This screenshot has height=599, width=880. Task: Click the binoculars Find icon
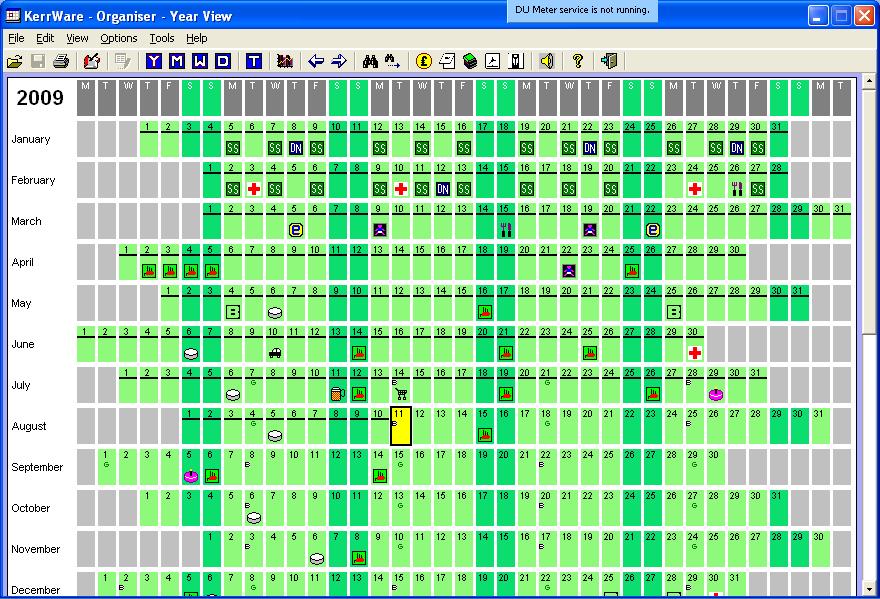368,60
